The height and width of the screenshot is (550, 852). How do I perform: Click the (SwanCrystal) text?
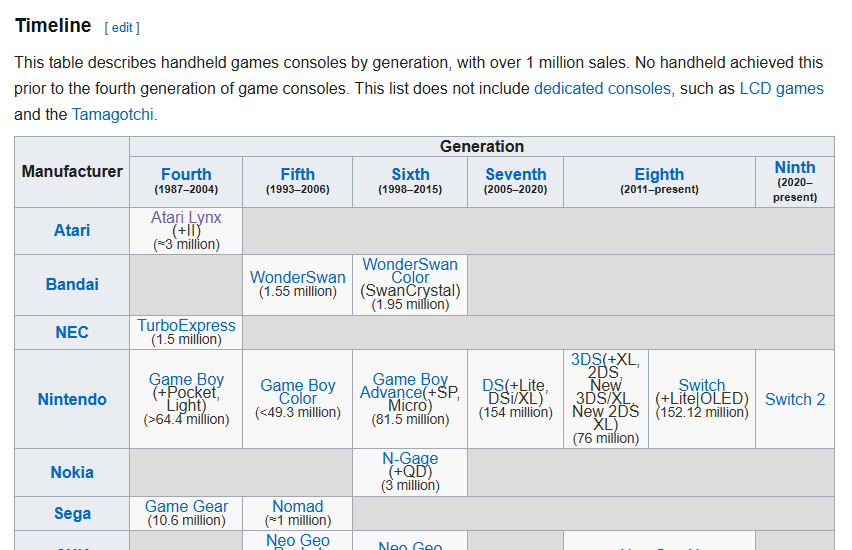tap(410, 290)
